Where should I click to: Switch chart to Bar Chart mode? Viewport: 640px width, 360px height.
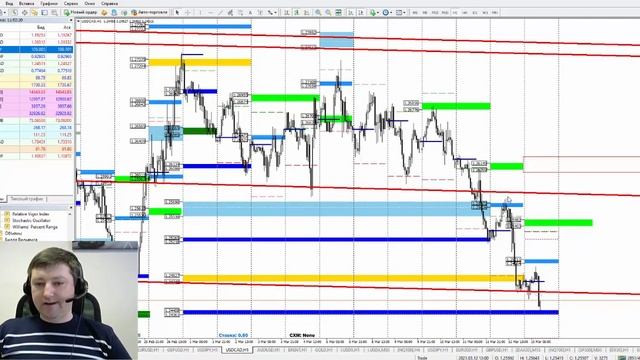(x=286, y=13)
